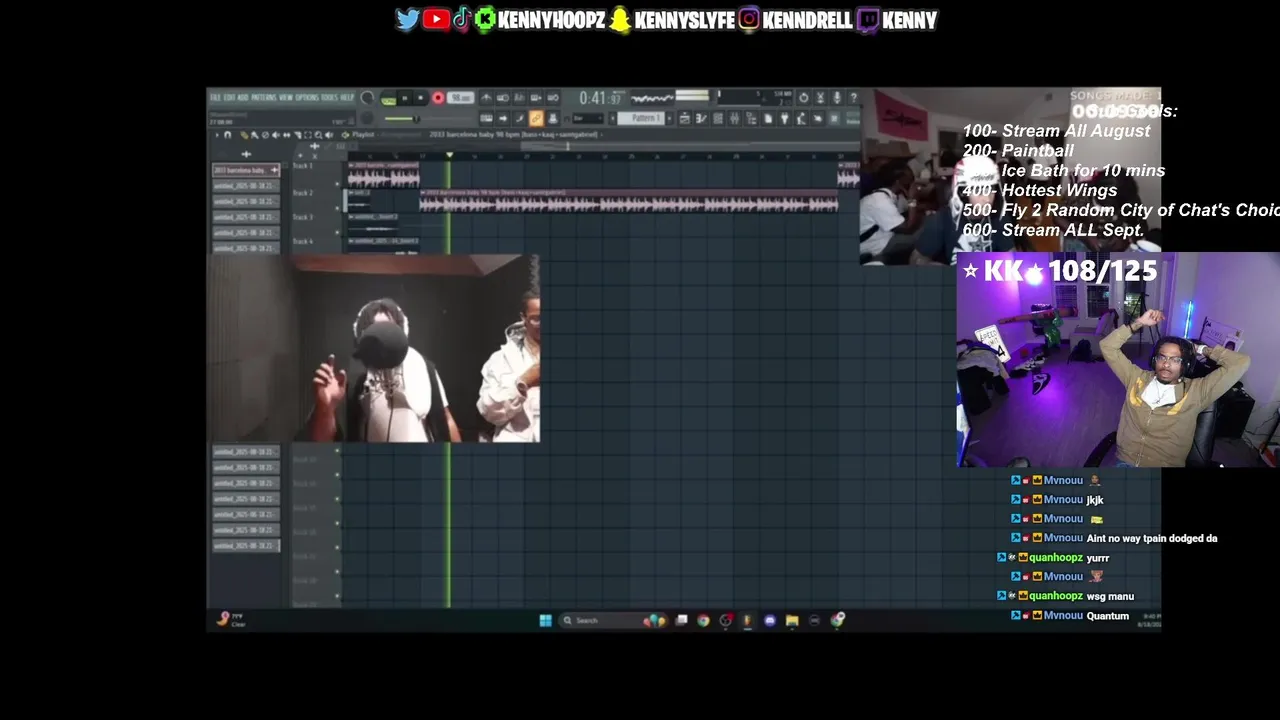Select the playlist Mute tool
The width and height of the screenshot is (1280, 720).
[275, 135]
